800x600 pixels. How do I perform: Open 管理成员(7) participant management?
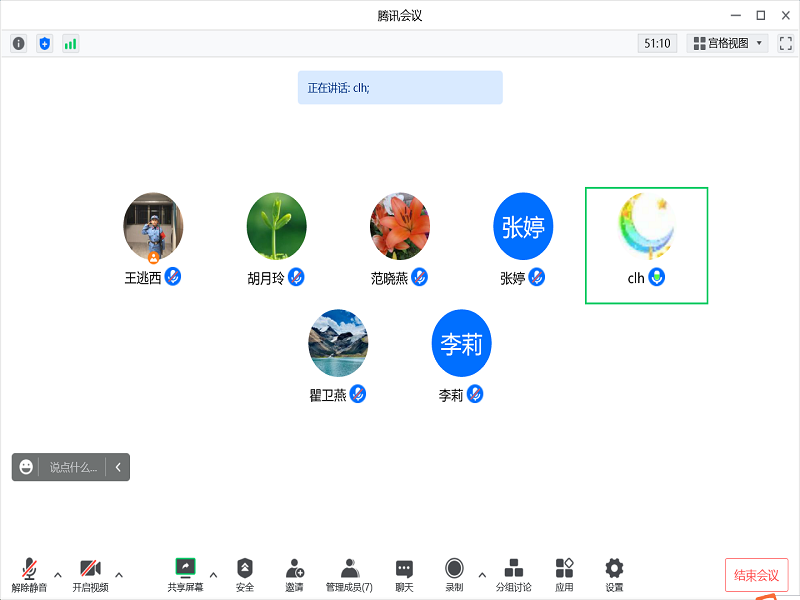[x=349, y=575]
